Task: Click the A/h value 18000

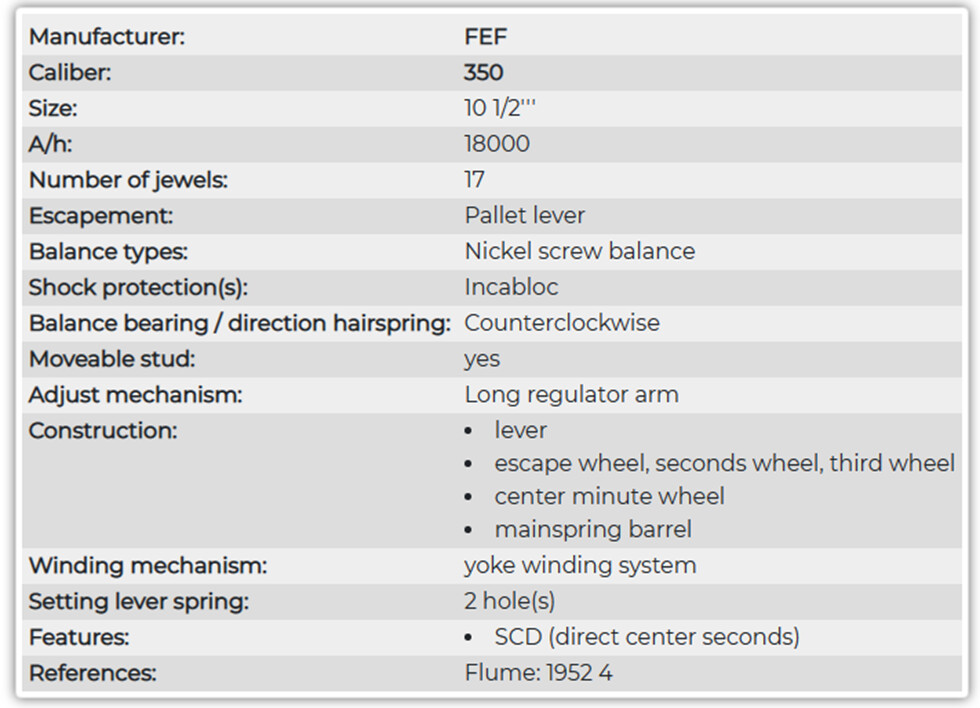Action: 497,144
